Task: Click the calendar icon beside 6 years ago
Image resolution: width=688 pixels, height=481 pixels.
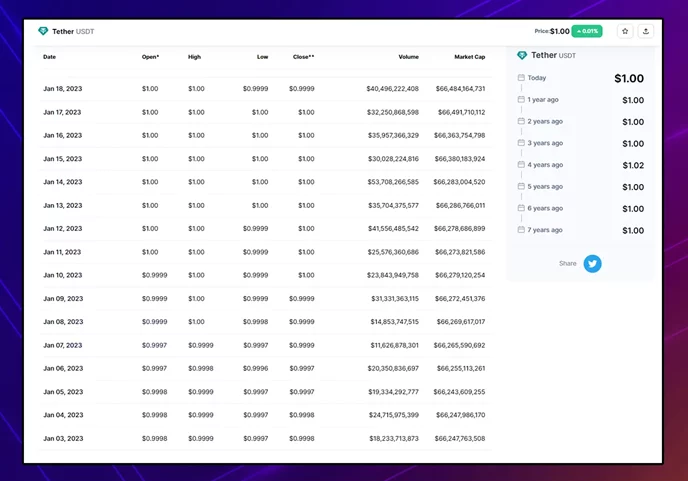Action: coord(521,208)
